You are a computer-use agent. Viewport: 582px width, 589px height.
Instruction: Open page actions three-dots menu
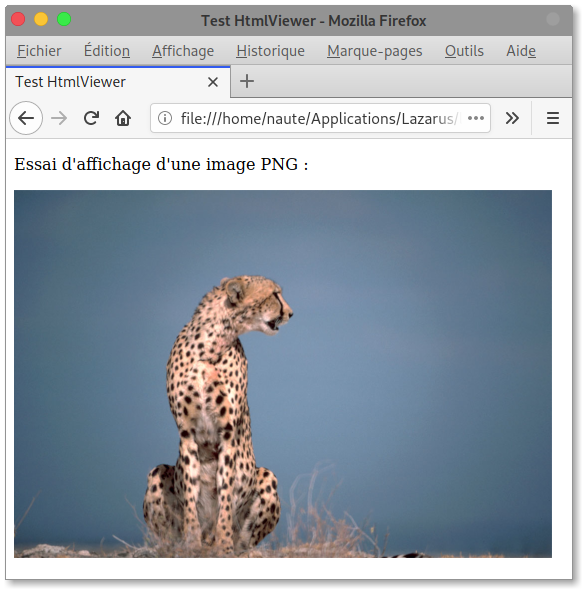(476, 118)
